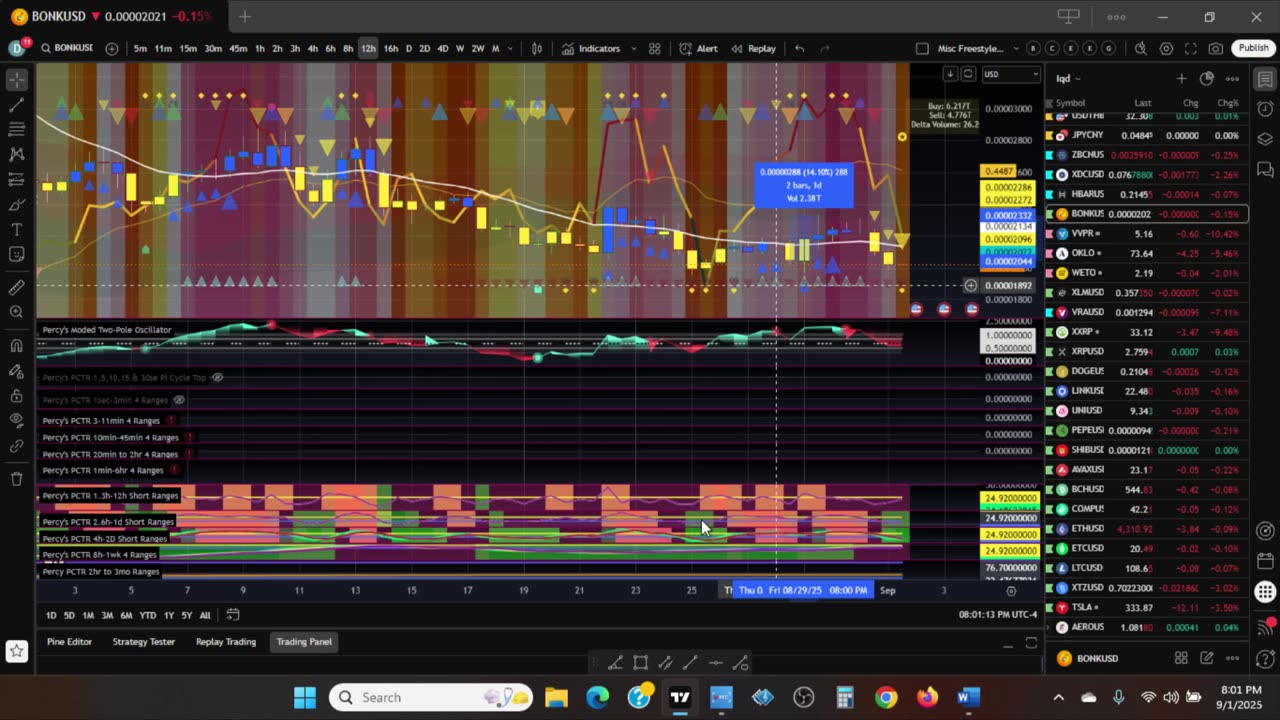The image size is (1280, 720).
Task: Enter fullscreen mode
Action: (x=1190, y=48)
